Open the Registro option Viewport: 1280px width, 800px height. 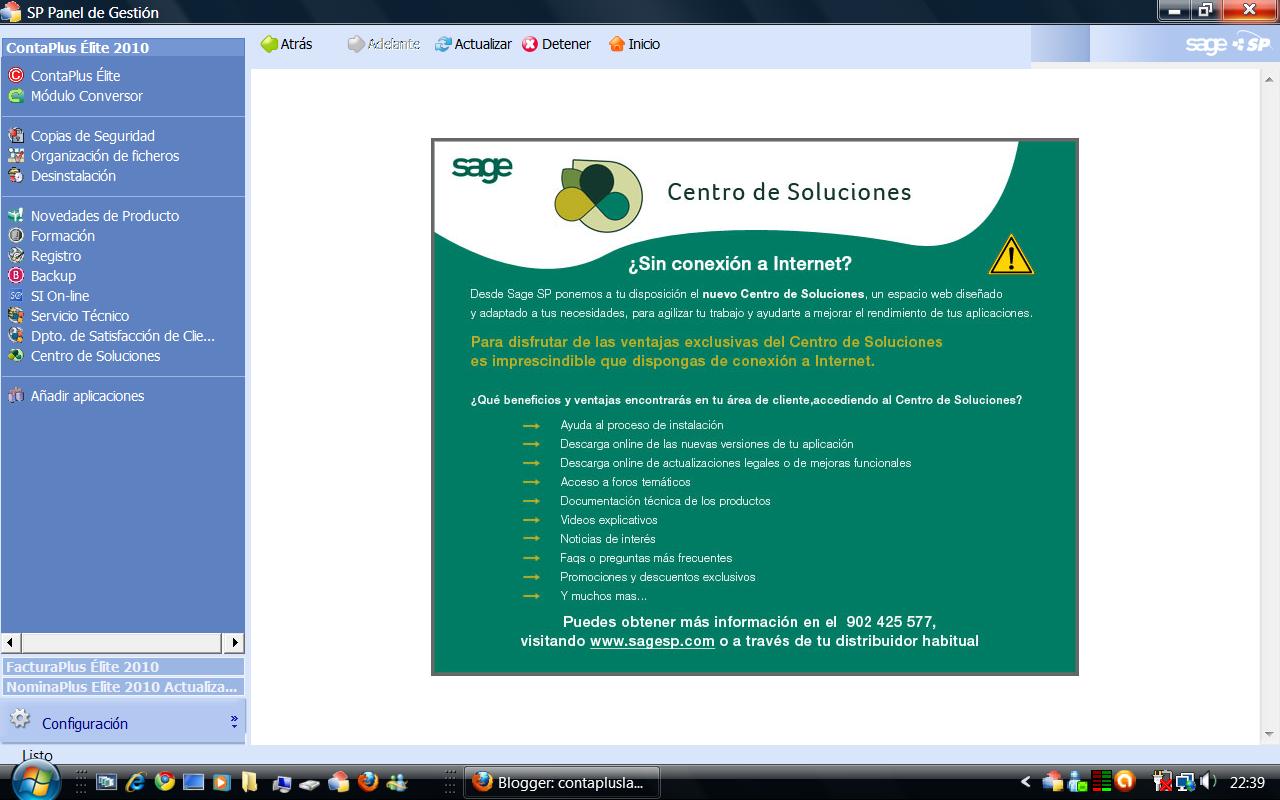pyautogui.click(x=56, y=255)
